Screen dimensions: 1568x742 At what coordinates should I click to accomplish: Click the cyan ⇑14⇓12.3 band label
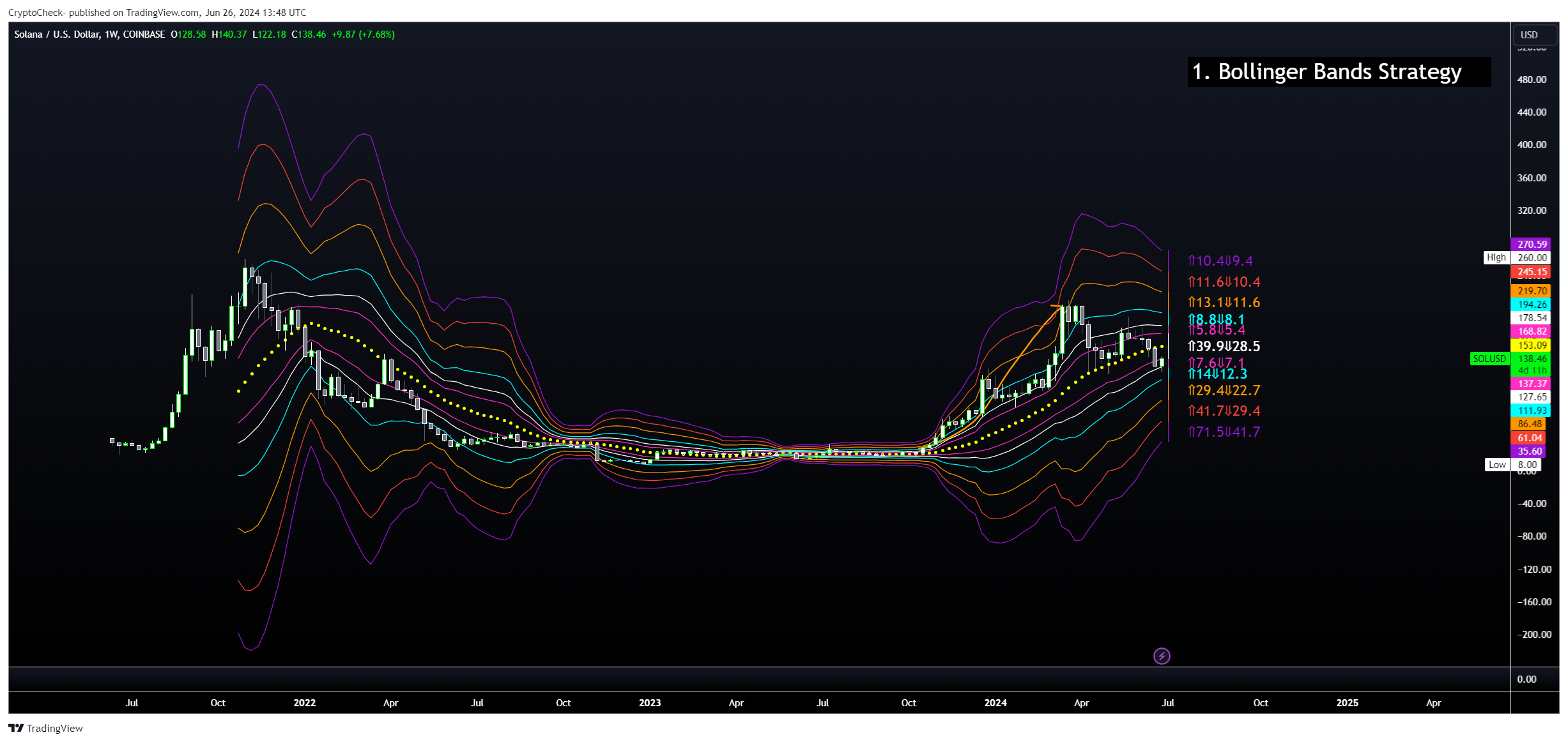pos(1217,374)
